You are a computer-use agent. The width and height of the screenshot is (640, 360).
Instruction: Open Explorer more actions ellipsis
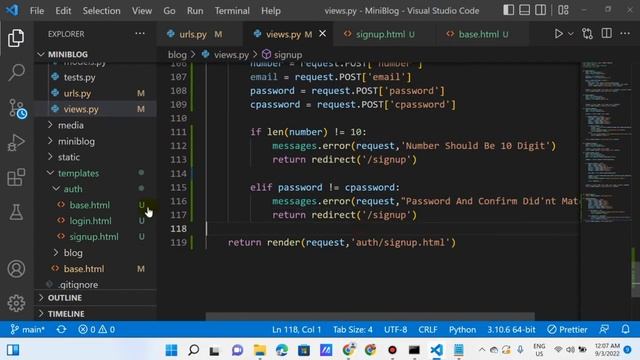click(x=140, y=34)
